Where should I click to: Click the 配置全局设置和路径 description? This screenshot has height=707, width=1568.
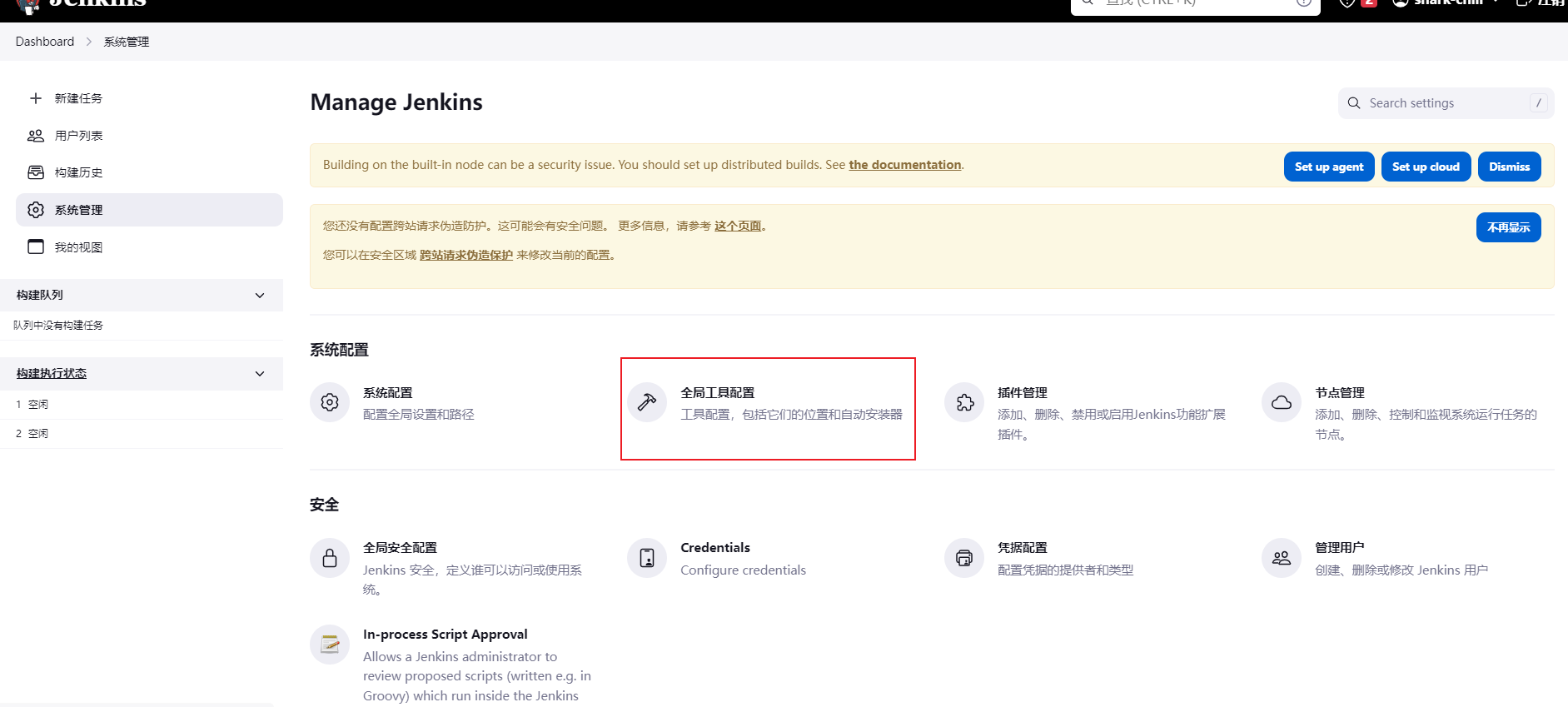pos(419,415)
